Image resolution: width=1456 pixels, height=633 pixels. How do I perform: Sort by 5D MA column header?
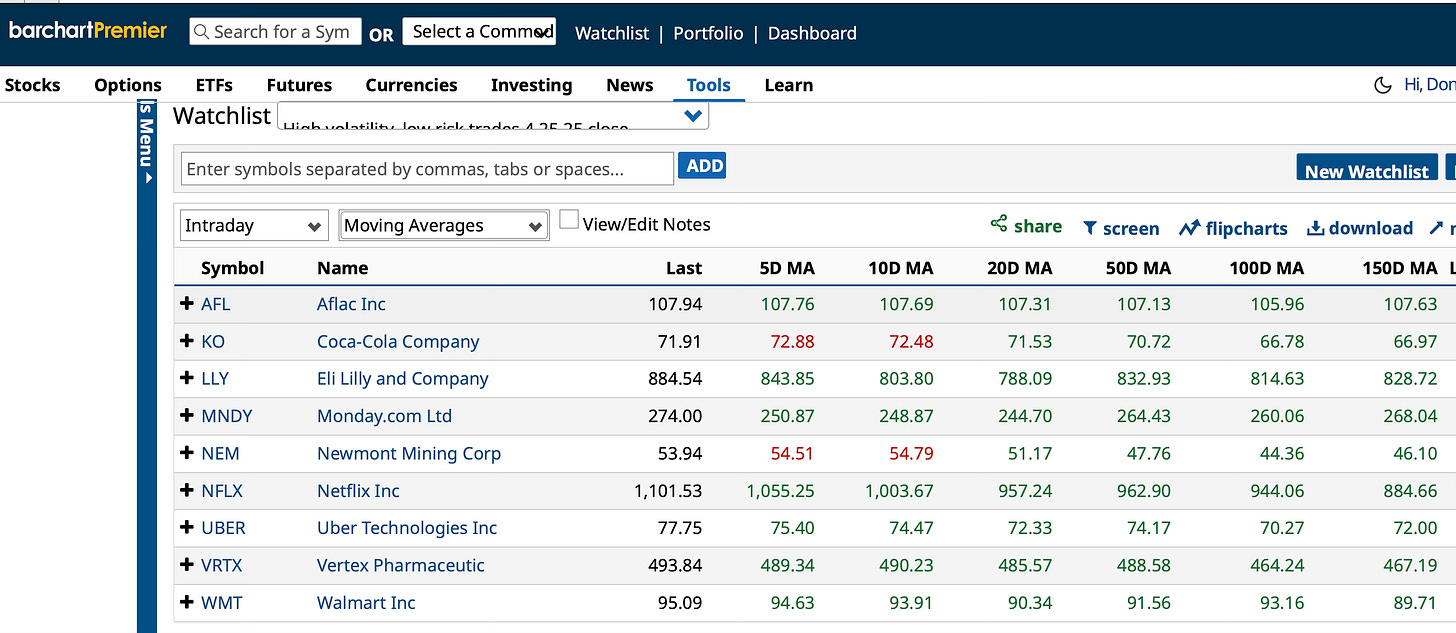pos(787,268)
